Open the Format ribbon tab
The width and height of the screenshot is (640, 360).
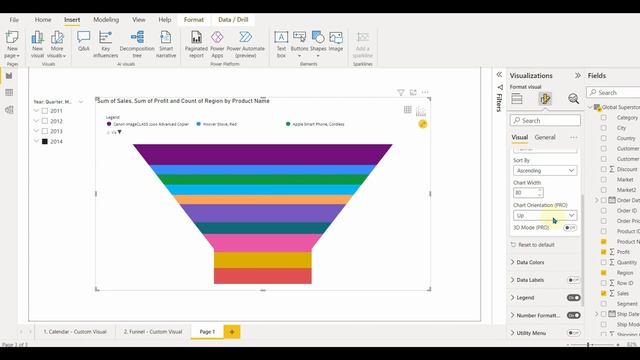(193, 20)
